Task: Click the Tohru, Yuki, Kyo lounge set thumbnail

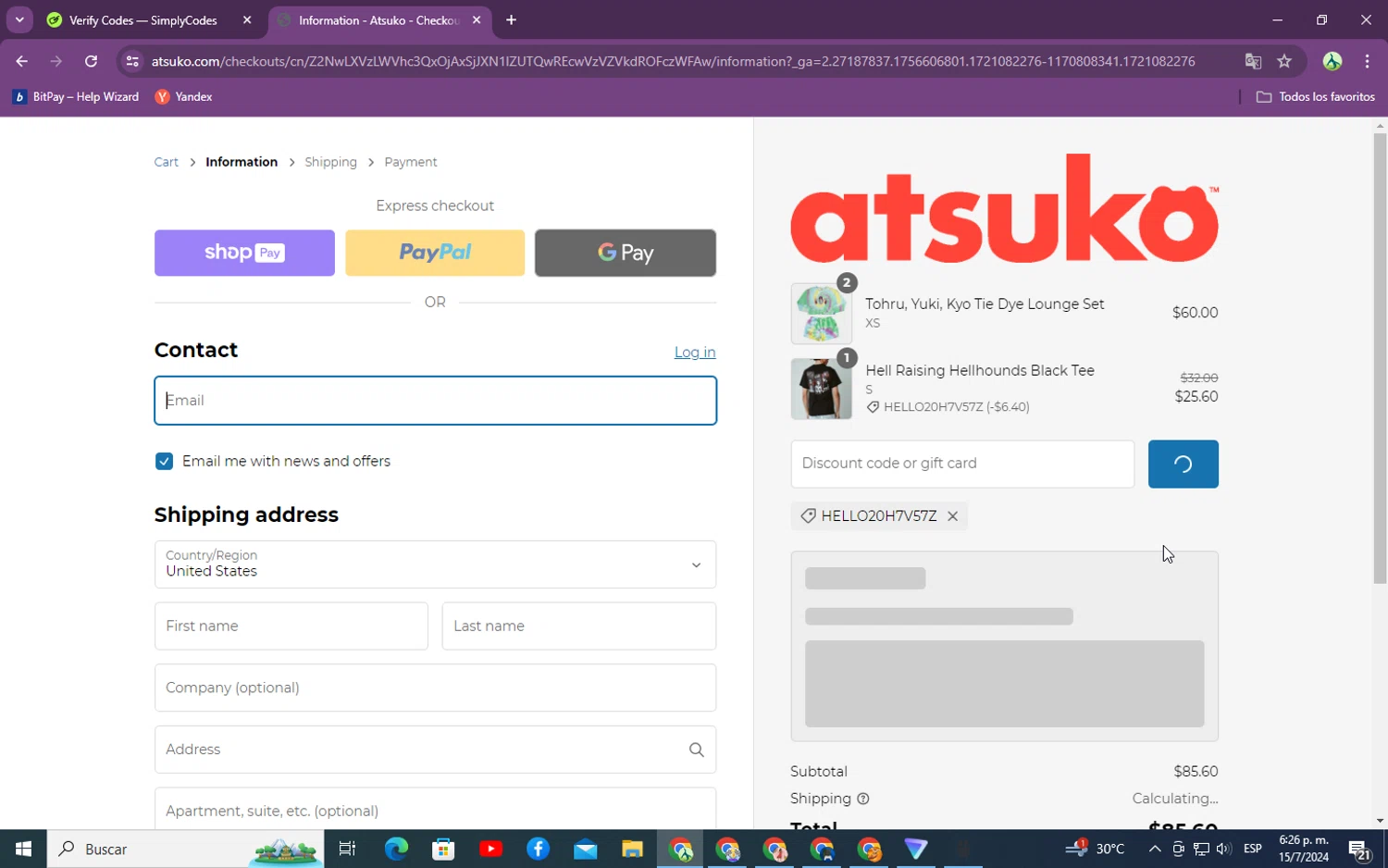Action: 822,314
